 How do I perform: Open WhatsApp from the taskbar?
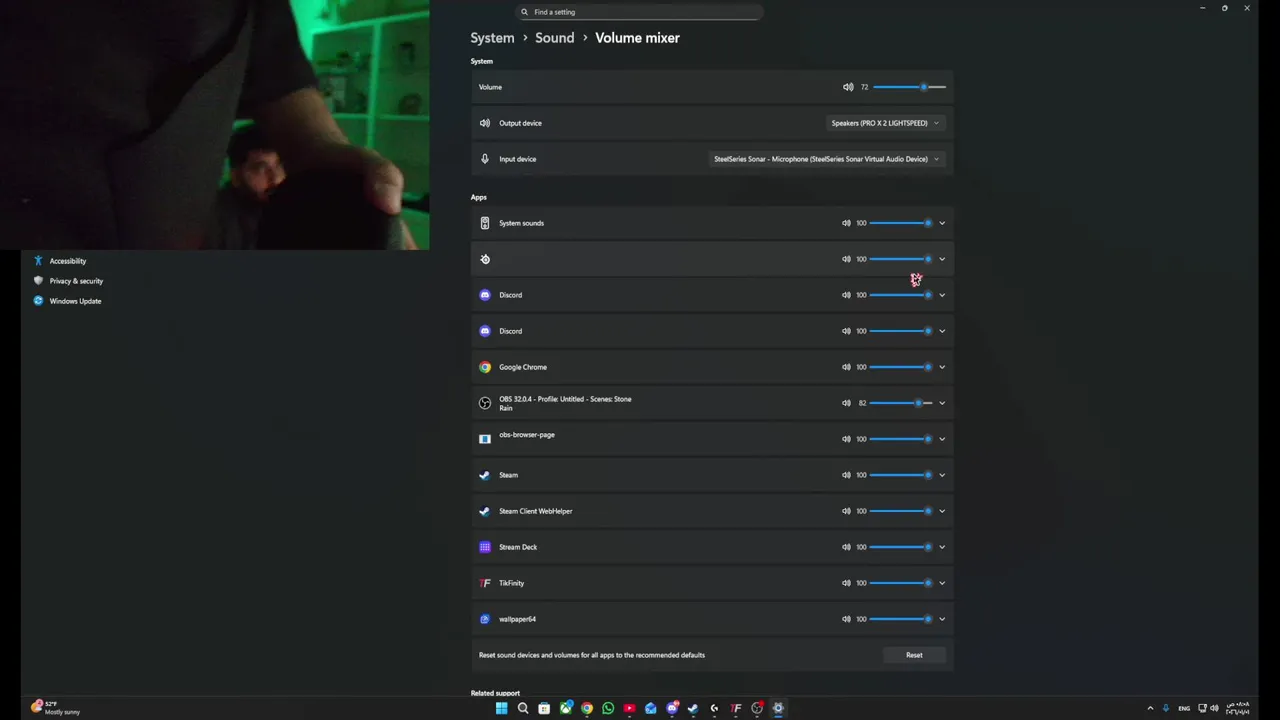tap(608, 708)
